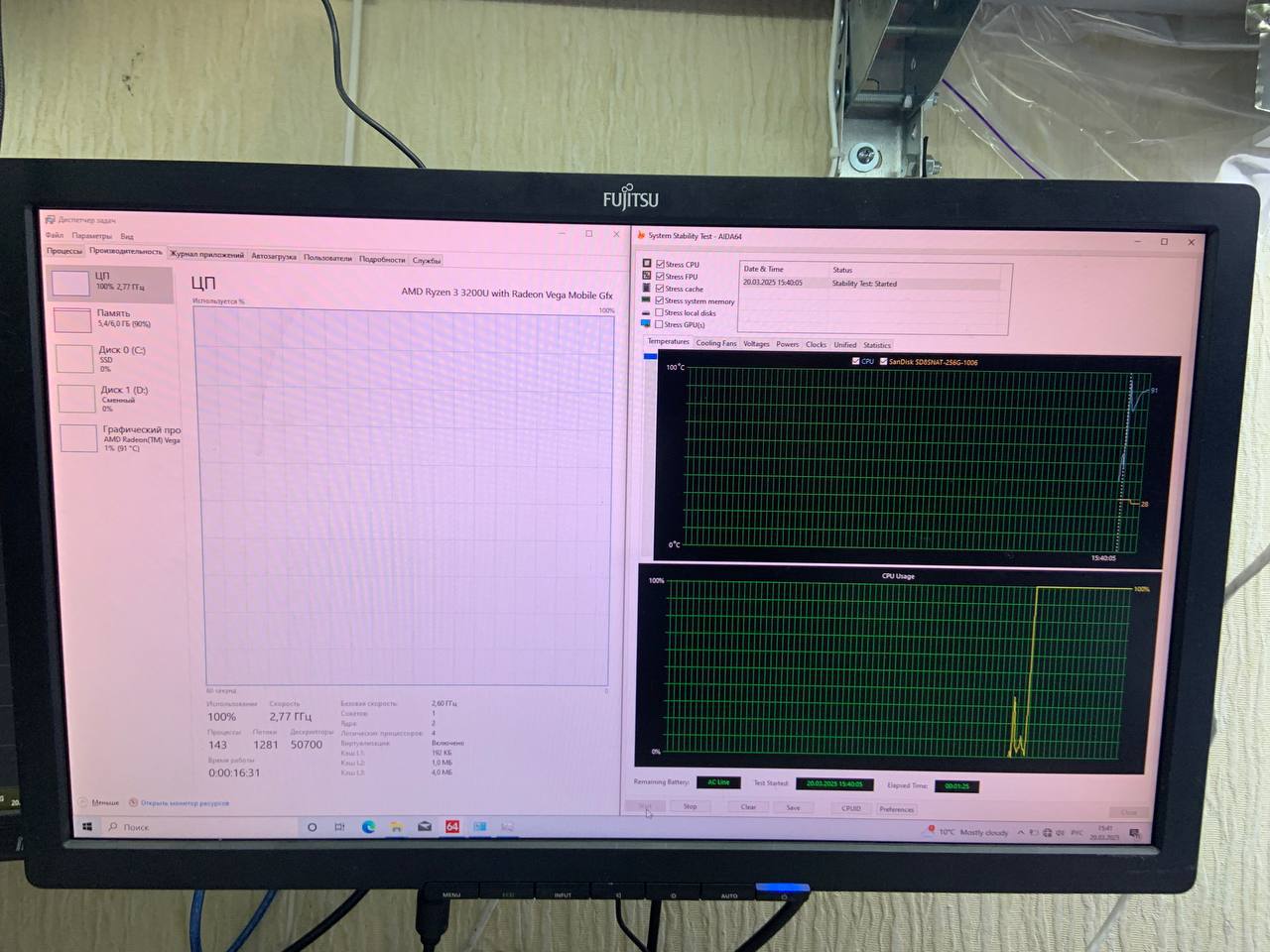
Task: Click the Cortana circle icon
Action: (x=312, y=826)
